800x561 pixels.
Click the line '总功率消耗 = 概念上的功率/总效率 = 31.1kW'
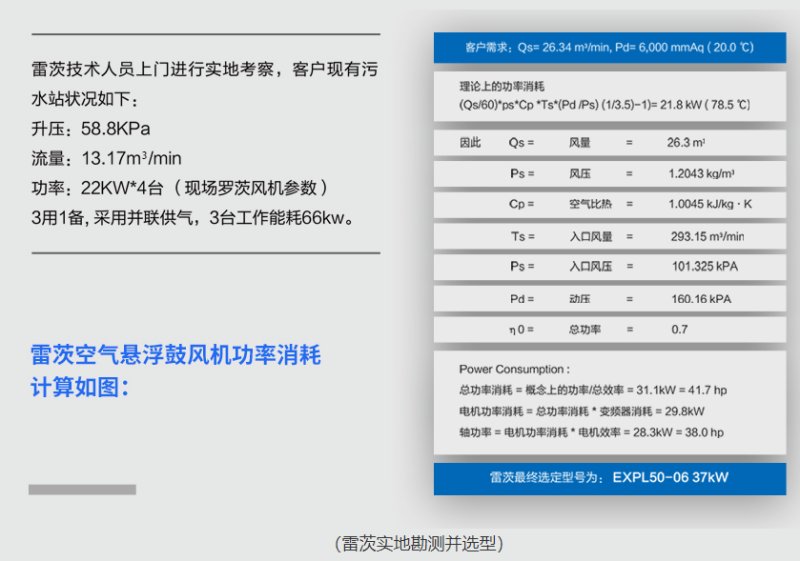[593, 390]
